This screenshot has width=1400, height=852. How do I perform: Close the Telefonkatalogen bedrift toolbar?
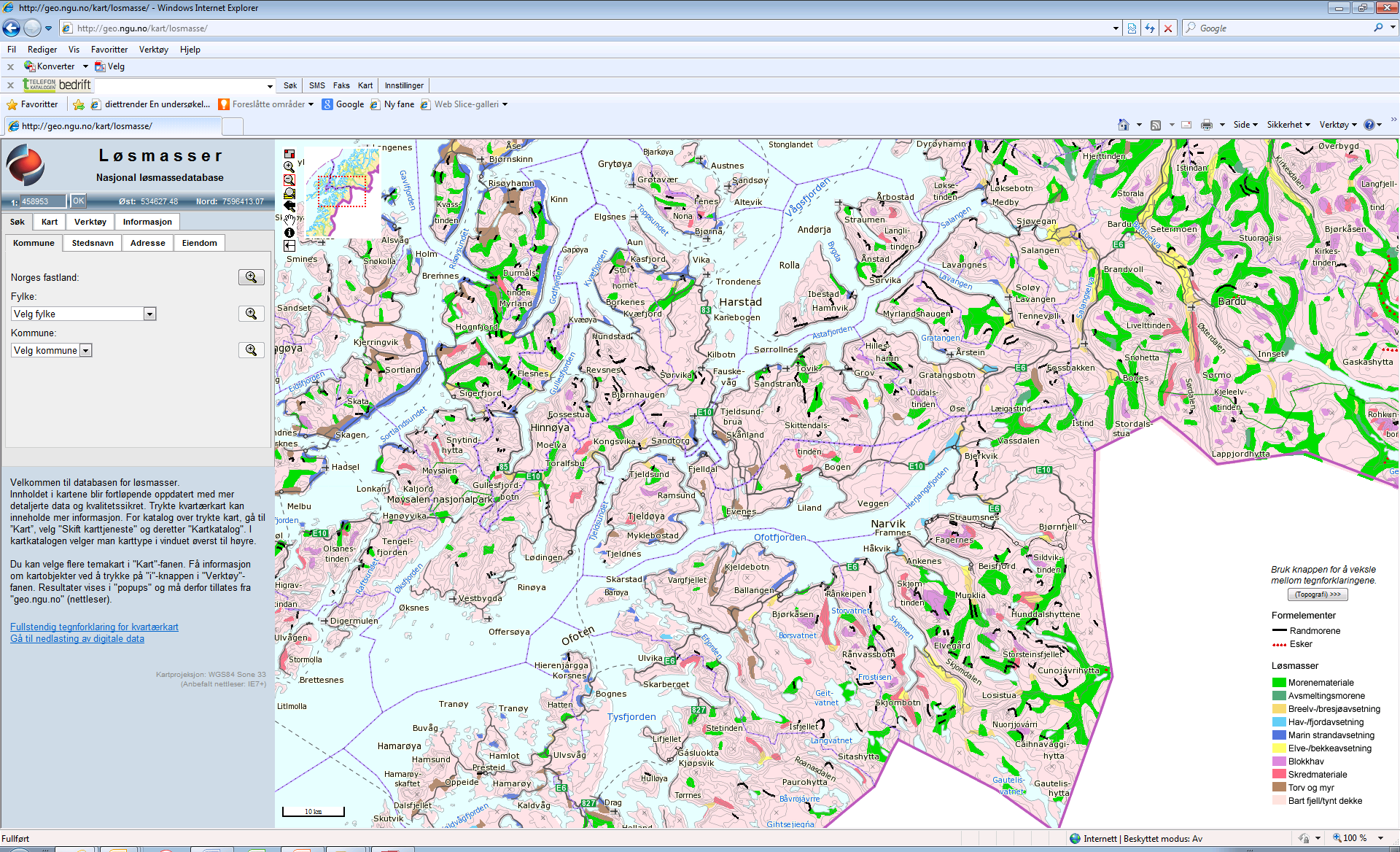(10, 85)
